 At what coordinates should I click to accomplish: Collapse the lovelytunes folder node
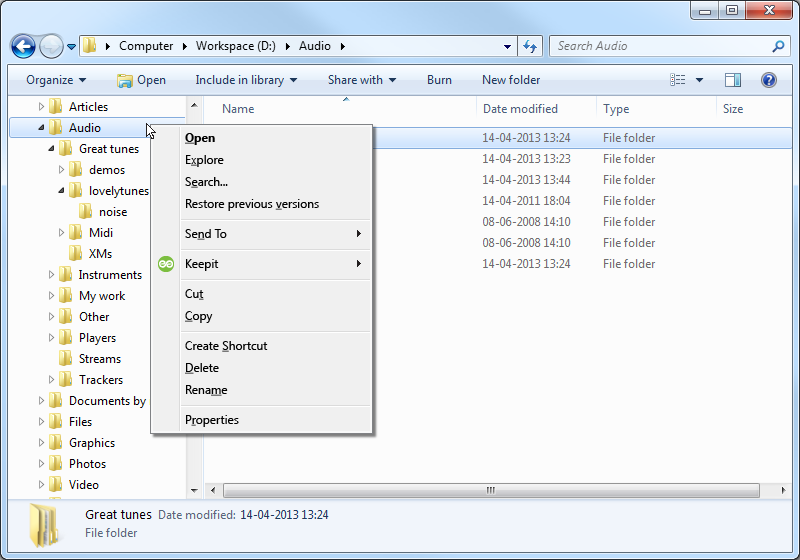(x=61, y=190)
